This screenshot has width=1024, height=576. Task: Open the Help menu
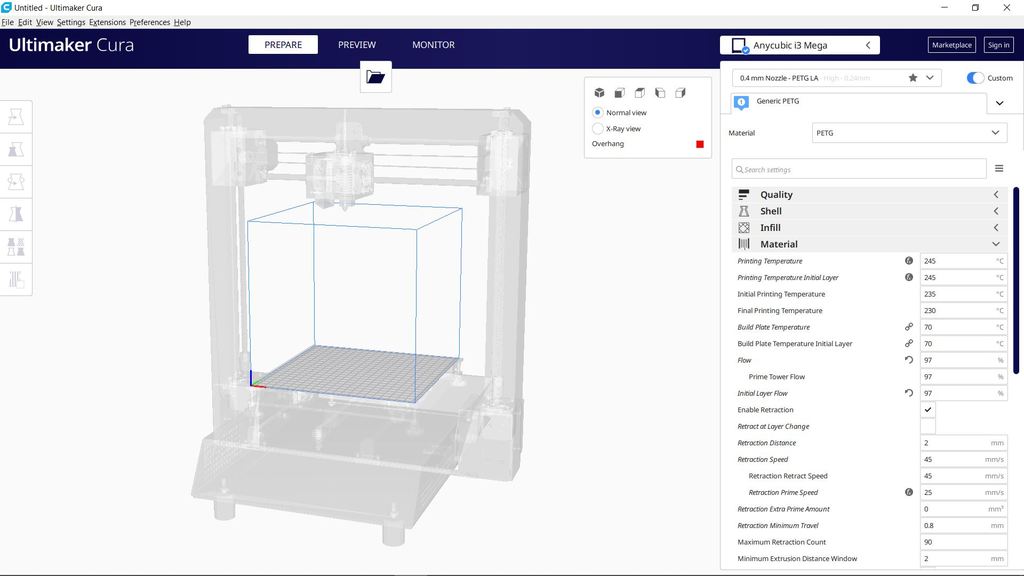point(182,22)
